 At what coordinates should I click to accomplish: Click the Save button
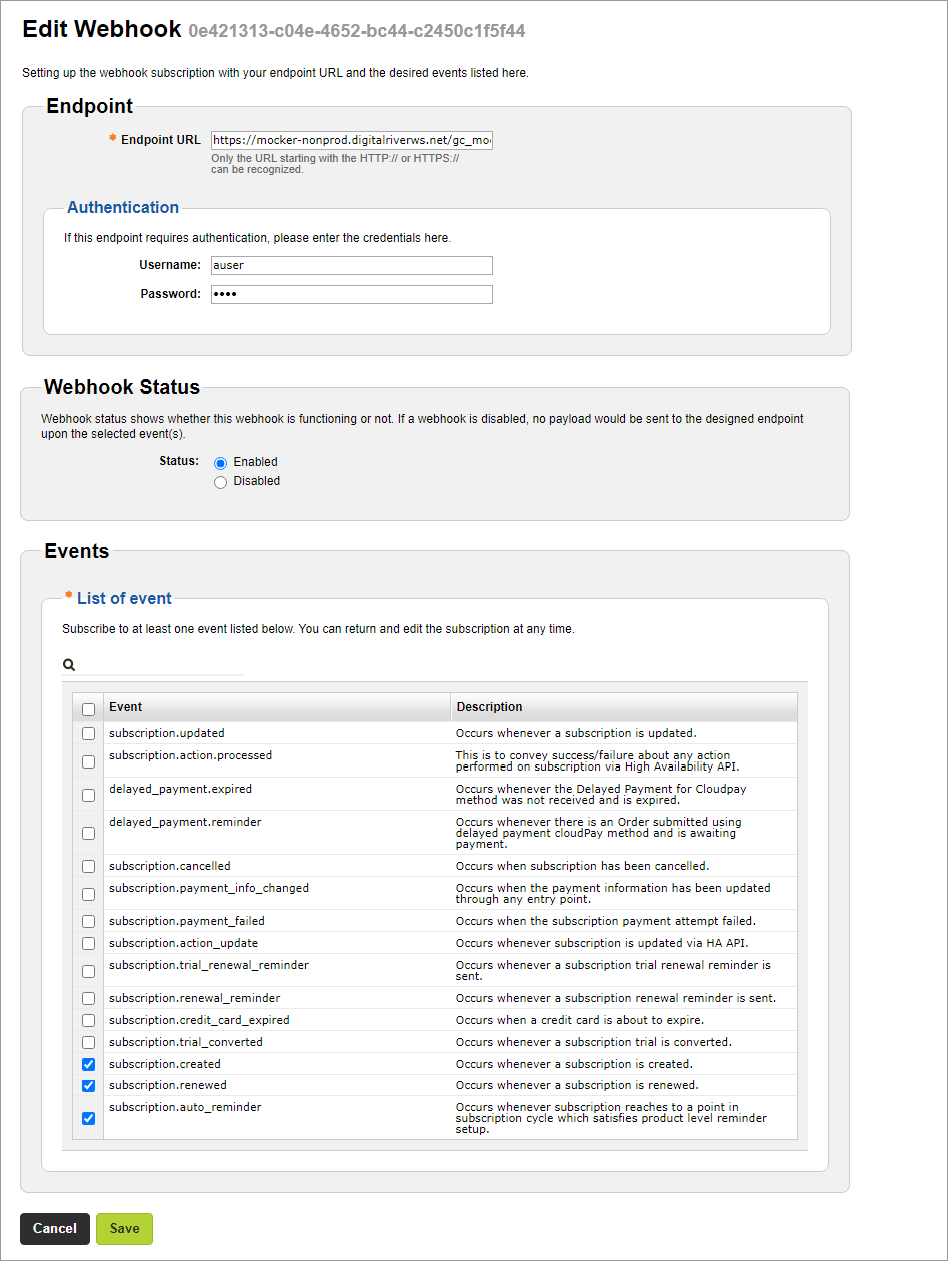(x=124, y=1229)
